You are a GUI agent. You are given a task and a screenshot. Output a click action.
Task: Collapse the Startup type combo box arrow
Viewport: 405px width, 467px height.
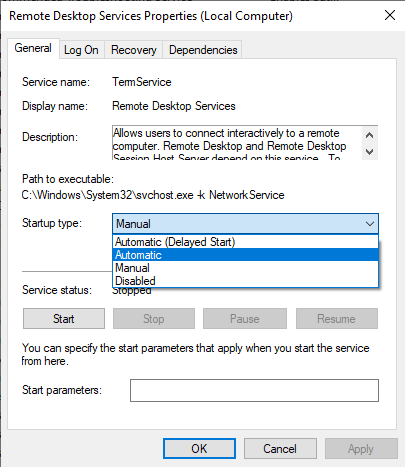tap(370, 224)
